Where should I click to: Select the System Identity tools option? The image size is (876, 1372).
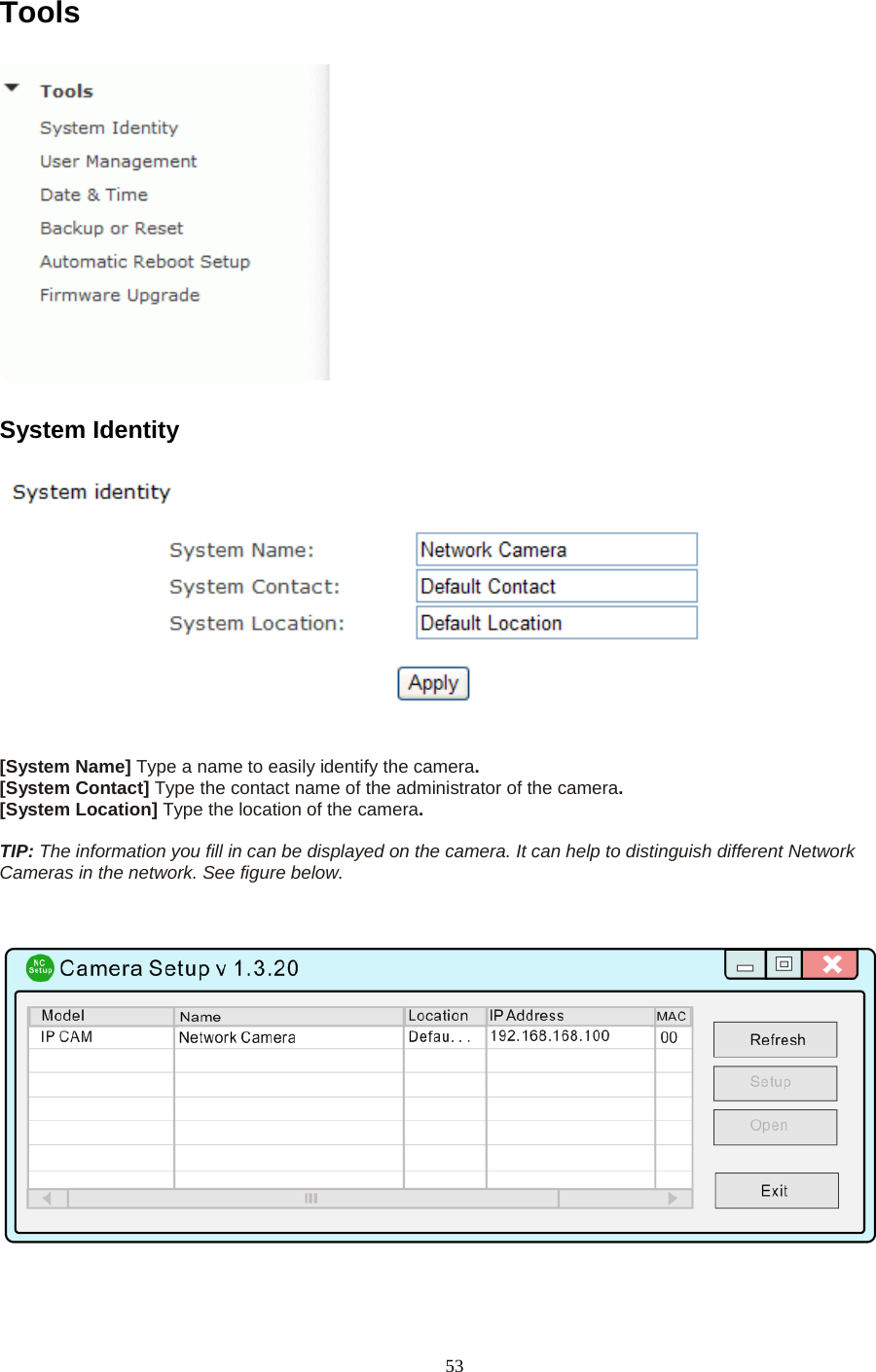[109, 126]
